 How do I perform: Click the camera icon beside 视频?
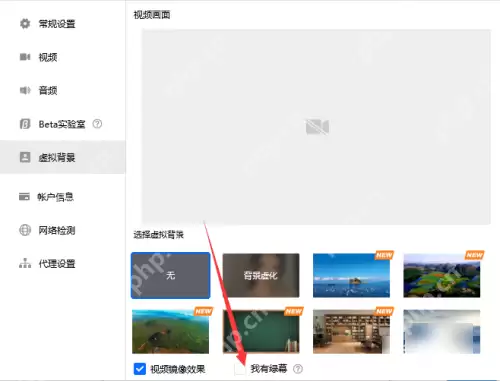[25, 57]
